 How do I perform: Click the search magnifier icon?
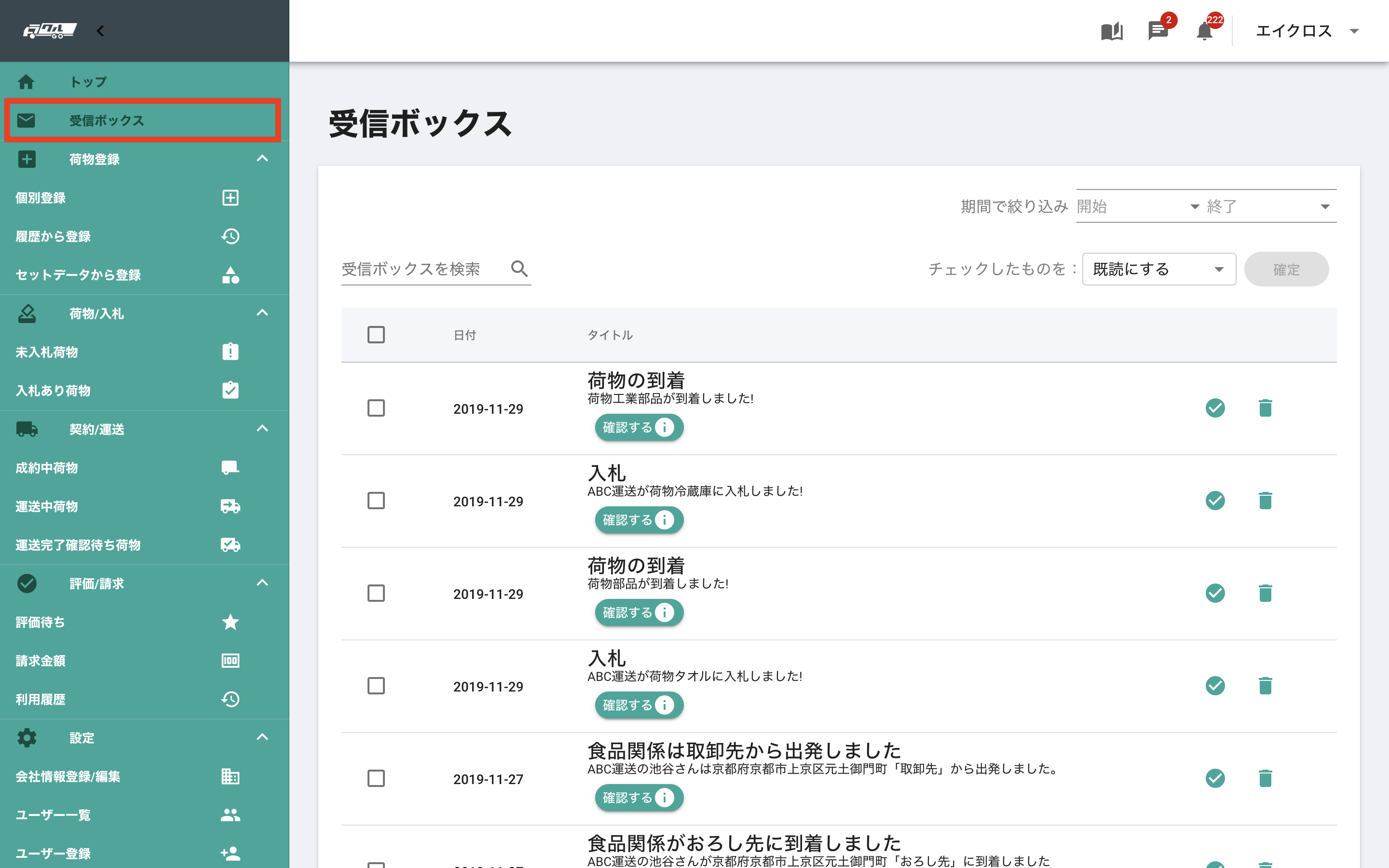[519, 269]
